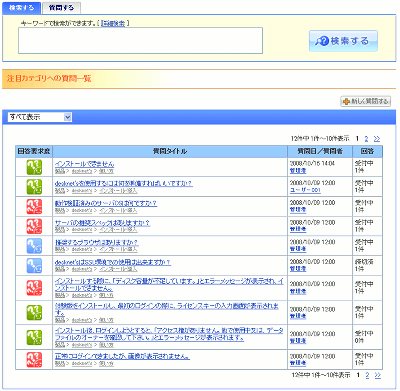The image size is (400, 391).
Task: Open the question サーバの推奨スペックはありますか?
Action: tap(102, 223)
